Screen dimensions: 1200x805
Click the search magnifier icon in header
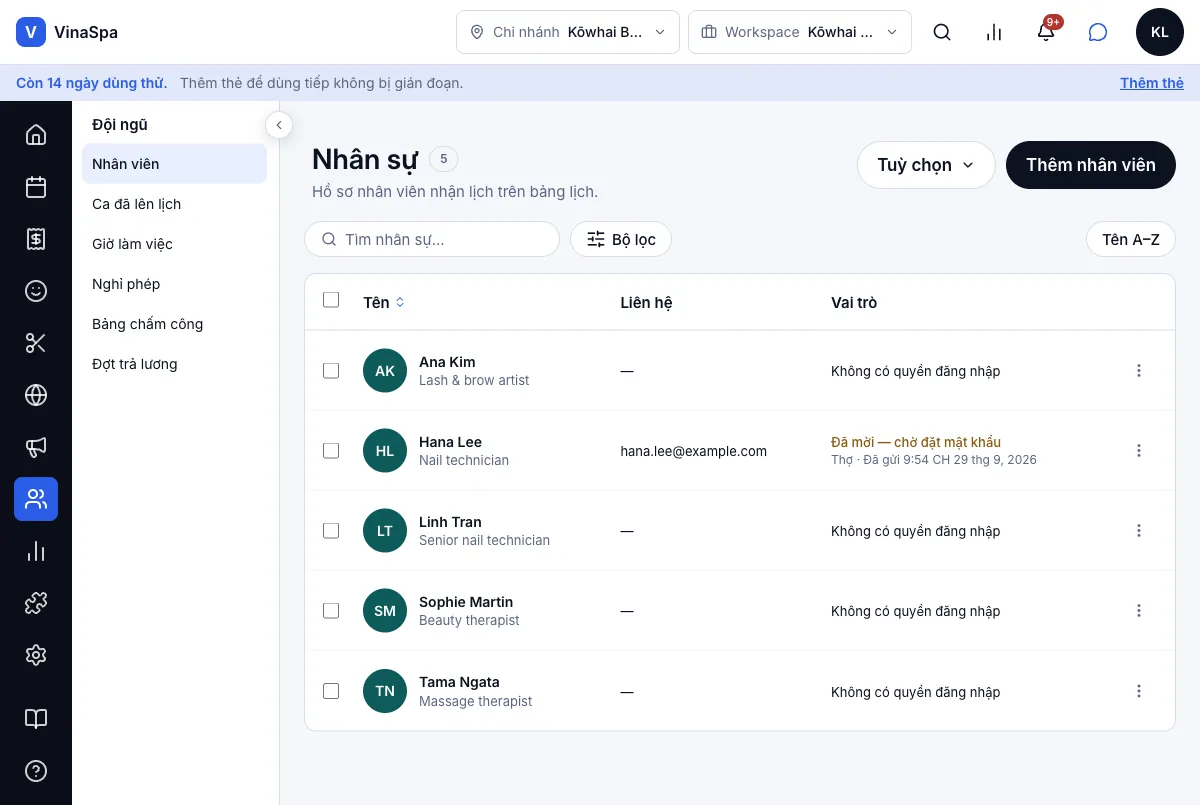pos(942,32)
